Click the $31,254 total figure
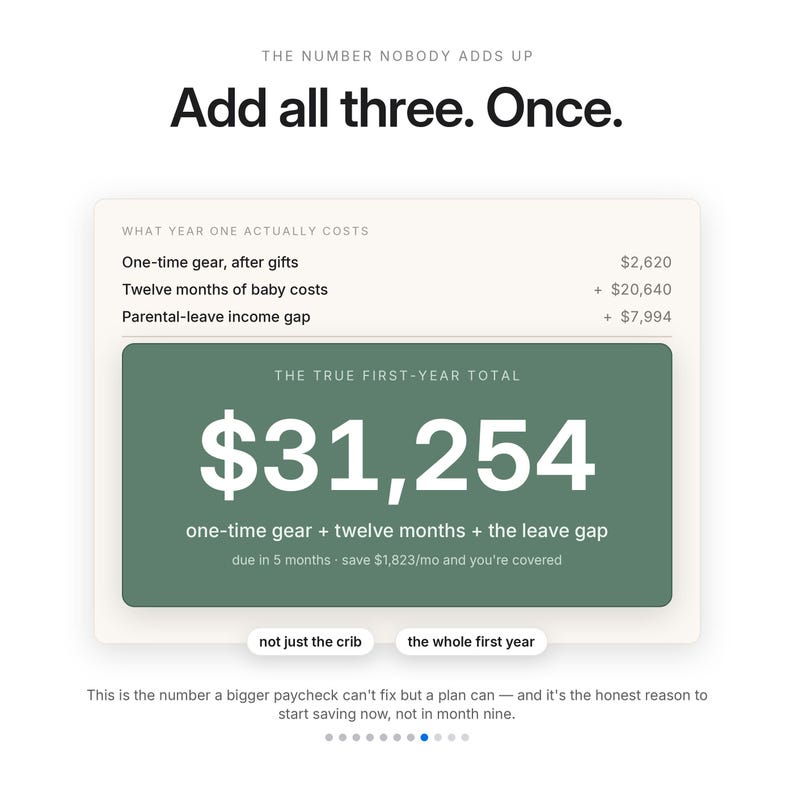Screen dimensions: 794x794 [397, 456]
